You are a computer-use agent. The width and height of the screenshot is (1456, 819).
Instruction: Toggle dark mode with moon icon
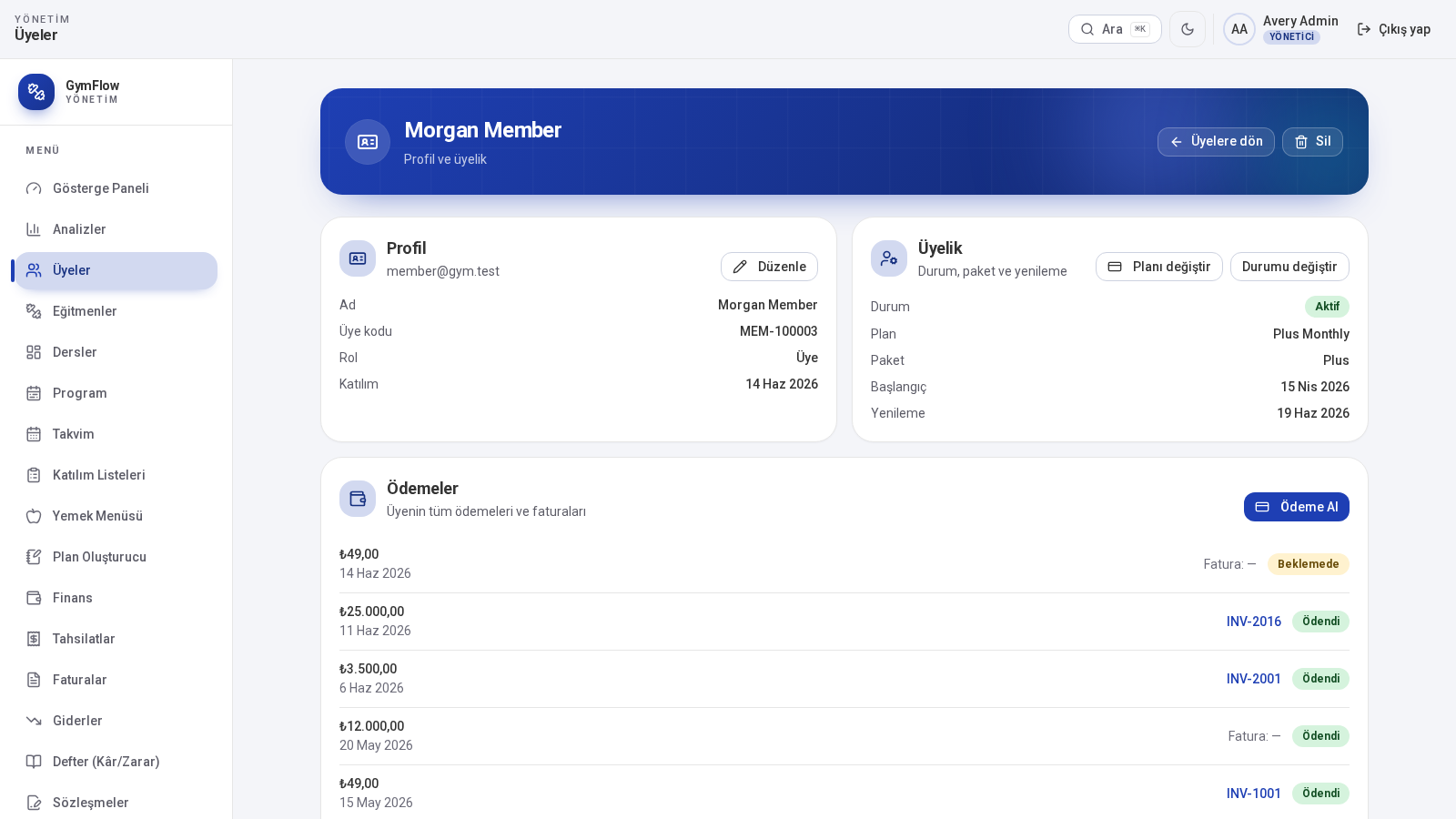point(1188,29)
